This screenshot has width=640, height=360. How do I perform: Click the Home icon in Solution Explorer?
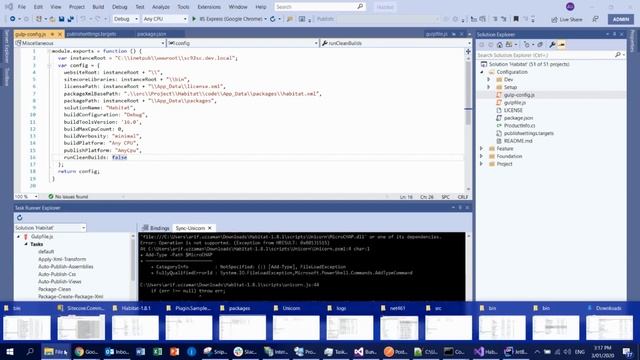point(500,44)
